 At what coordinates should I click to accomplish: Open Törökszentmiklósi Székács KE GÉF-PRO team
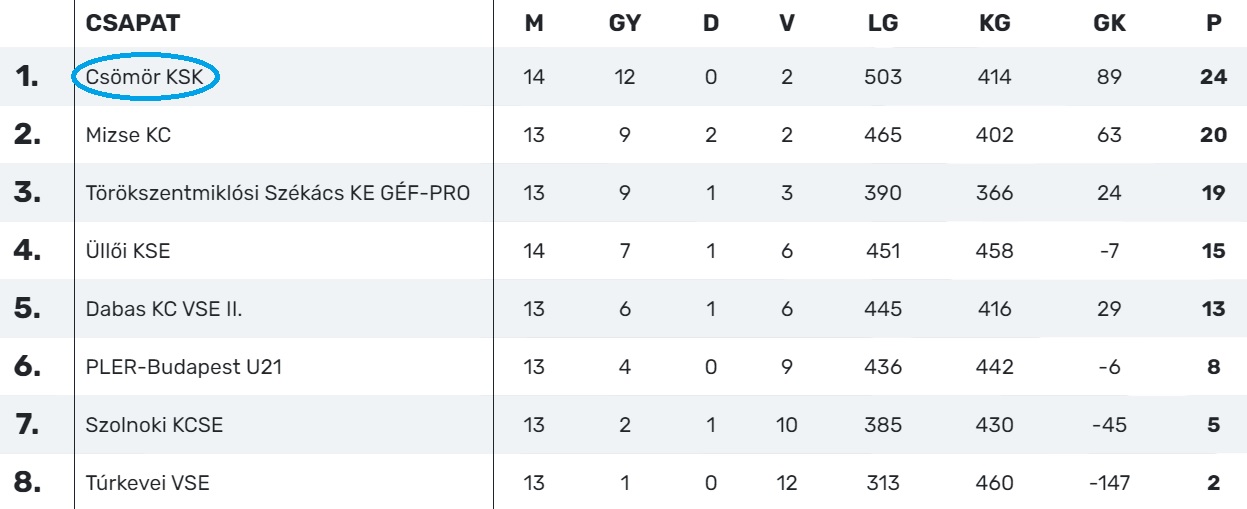[278, 193]
